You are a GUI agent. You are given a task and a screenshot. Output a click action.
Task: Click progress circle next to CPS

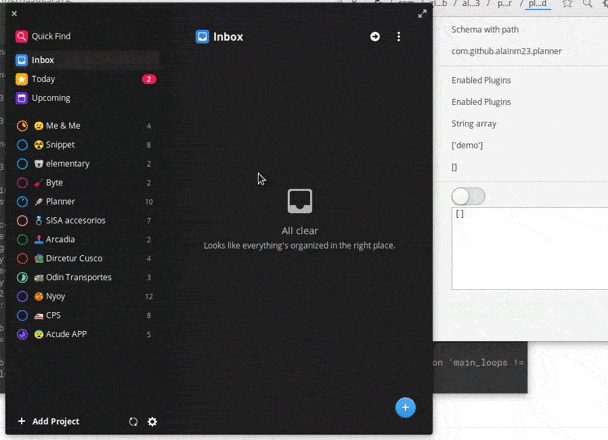coord(22,316)
